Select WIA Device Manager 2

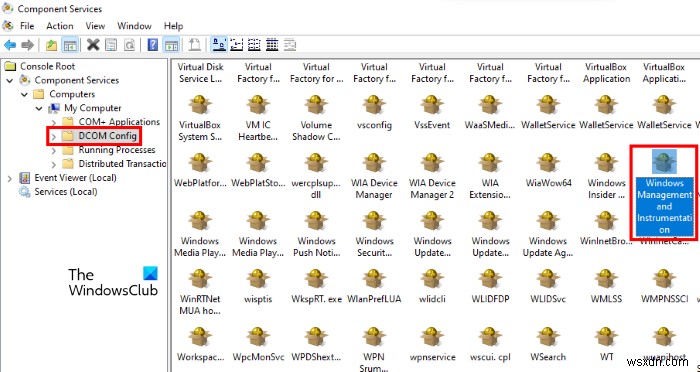click(432, 176)
